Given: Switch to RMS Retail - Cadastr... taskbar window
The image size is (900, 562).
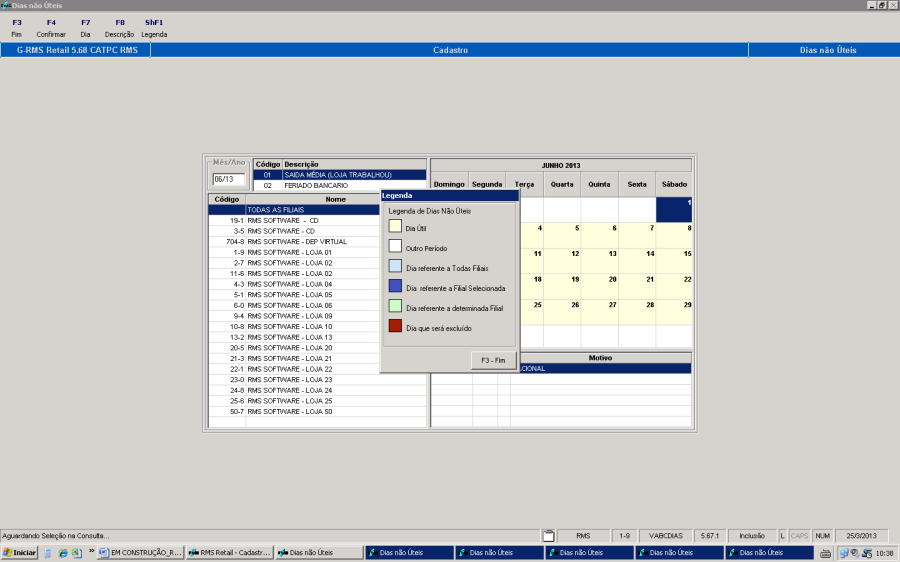Looking at the screenshot, I should (x=230, y=553).
